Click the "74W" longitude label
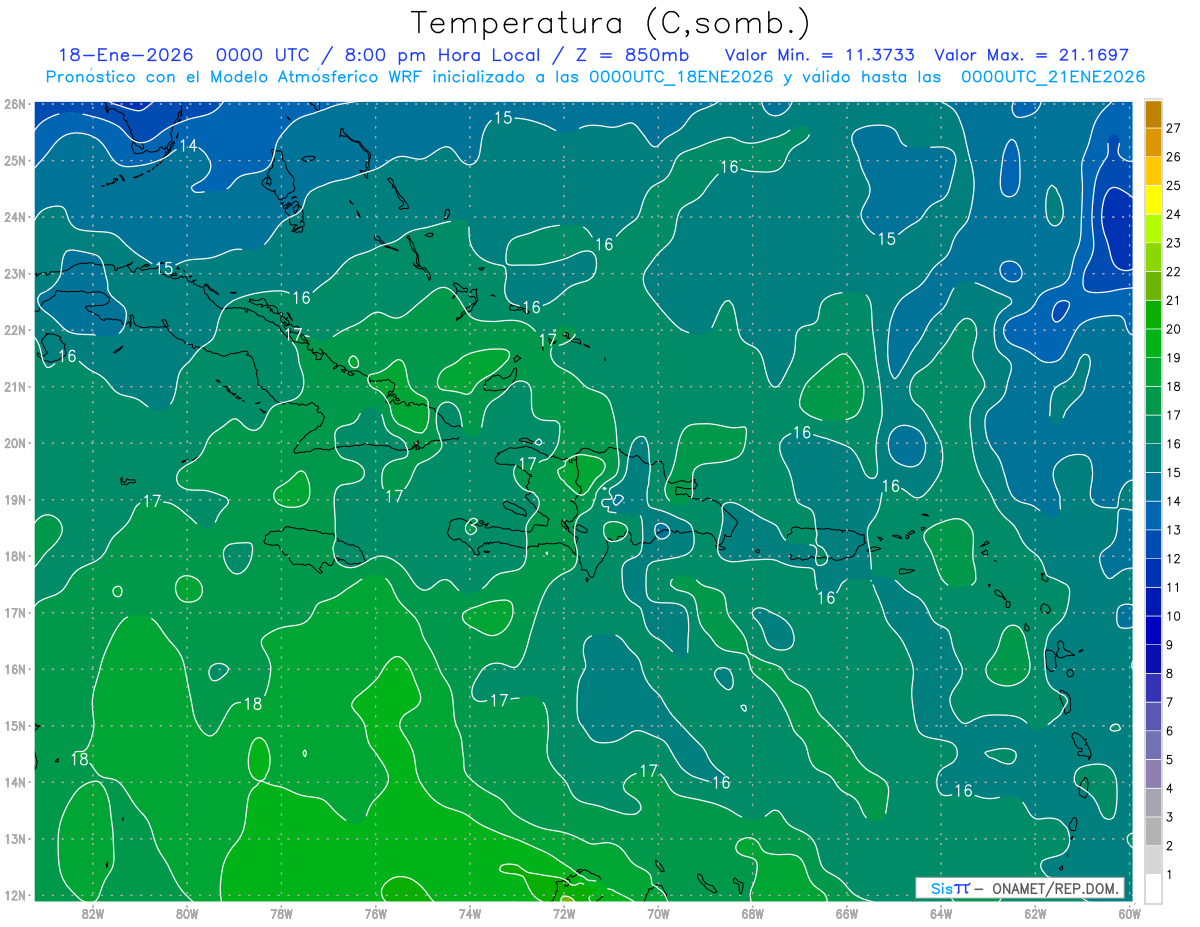 470,913
